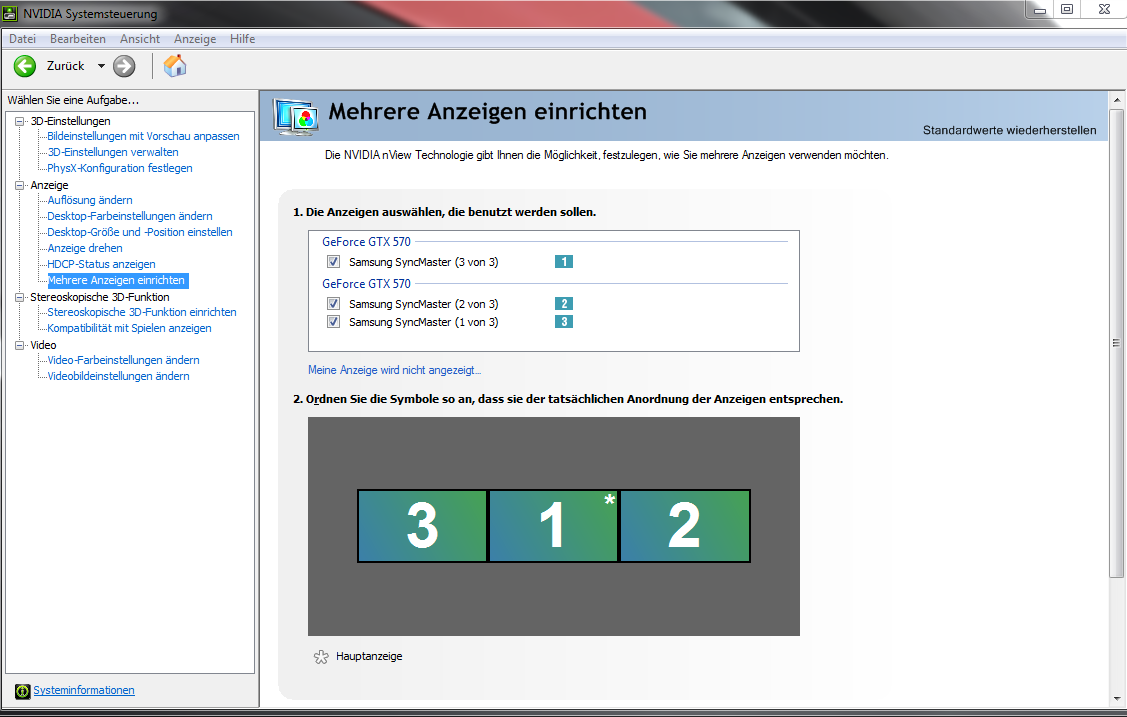The height and width of the screenshot is (717, 1127).
Task: Open Systeminformationen link
Action: (83, 690)
